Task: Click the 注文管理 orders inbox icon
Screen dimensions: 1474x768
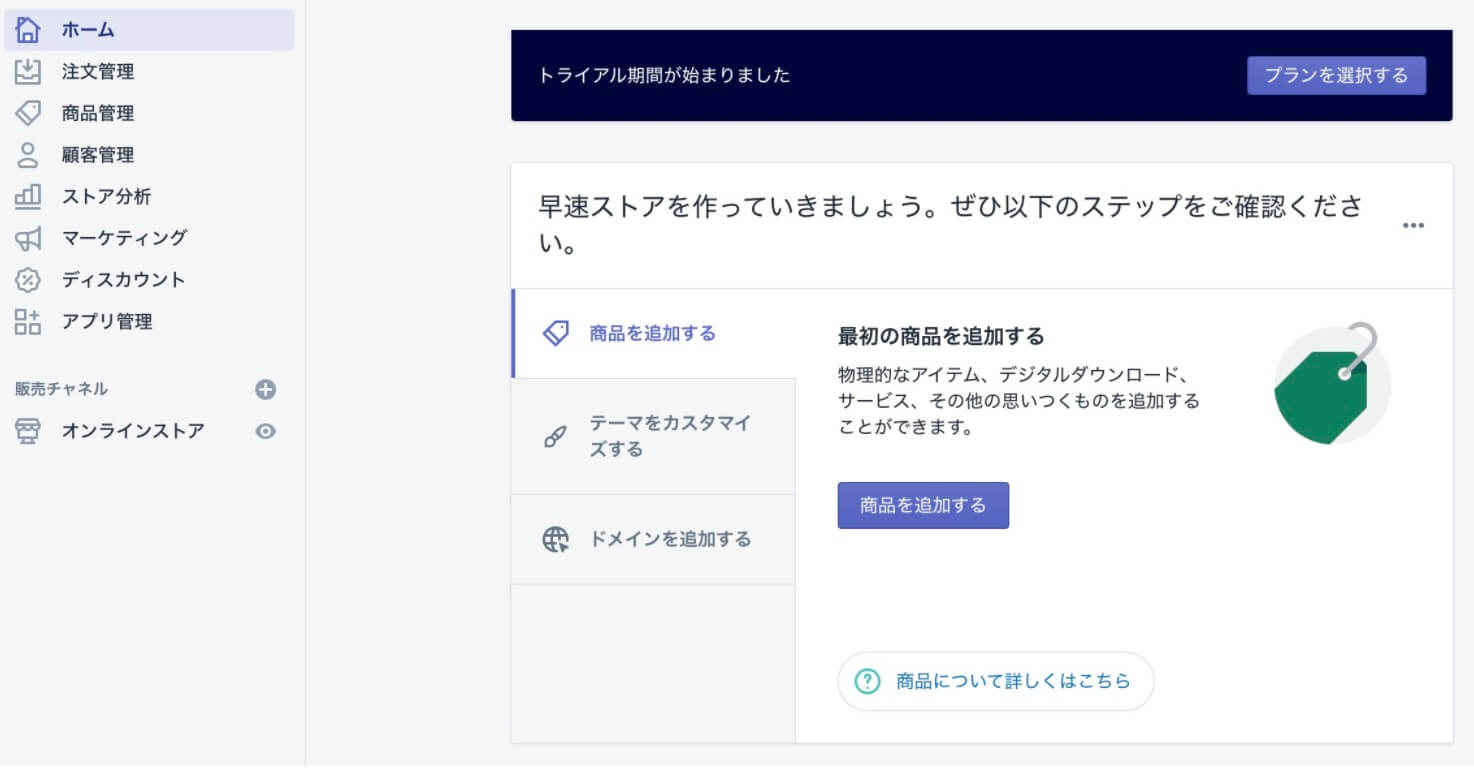Action: coord(28,72)
